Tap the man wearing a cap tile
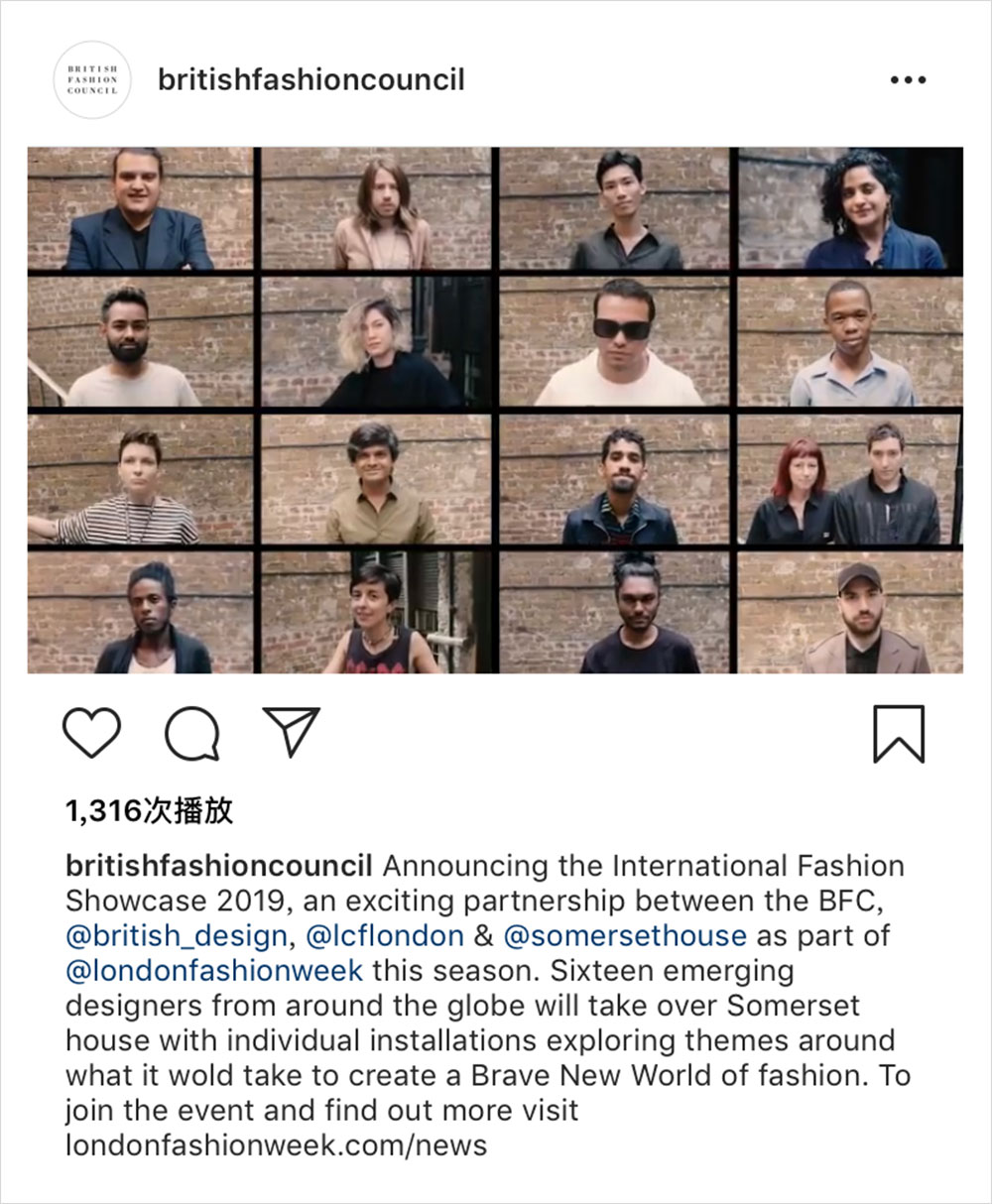This screenshot has height=1204, width=992. (850, 613)
